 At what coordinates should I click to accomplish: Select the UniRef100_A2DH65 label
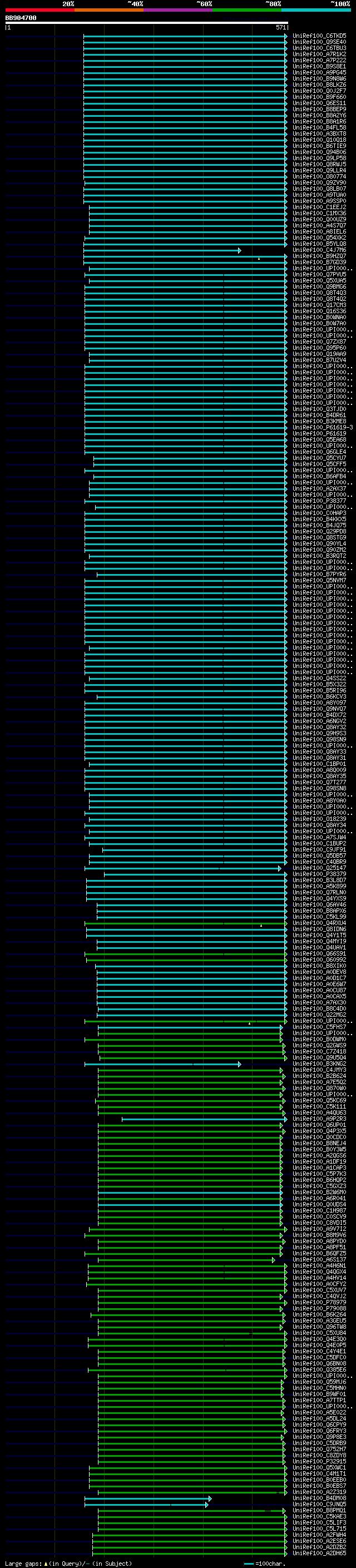click(319, 1553)
